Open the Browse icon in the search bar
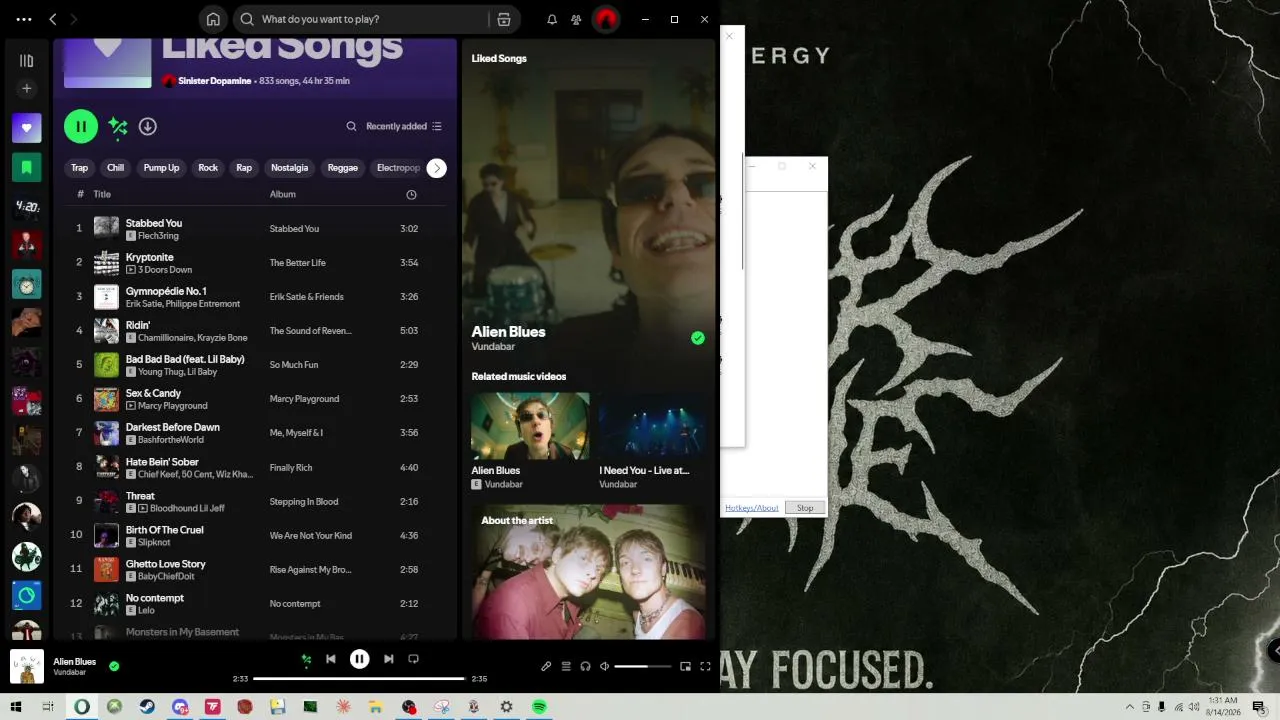Screen dimensions: 1280x720 (x=504, y=19)
